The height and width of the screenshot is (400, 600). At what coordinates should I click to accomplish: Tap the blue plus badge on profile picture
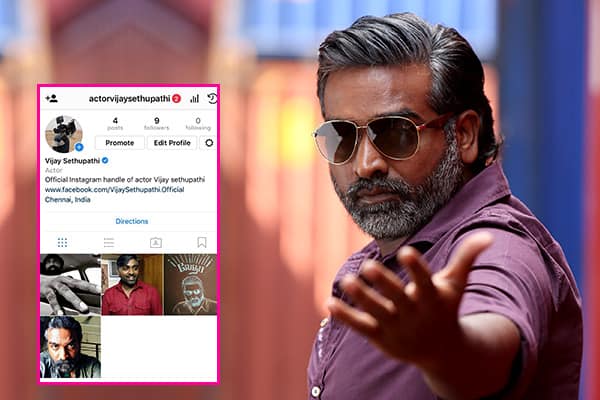click(79, 147)
